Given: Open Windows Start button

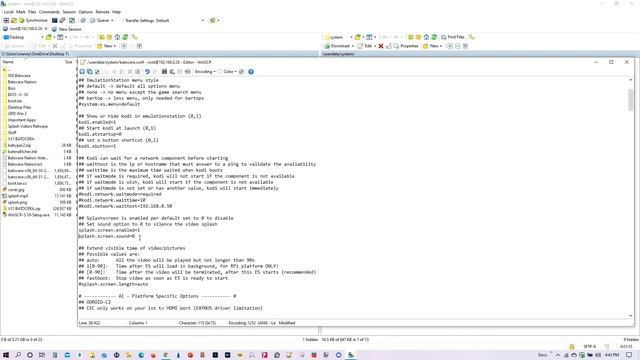Looking at the screenshot, I should click(6, 355).
